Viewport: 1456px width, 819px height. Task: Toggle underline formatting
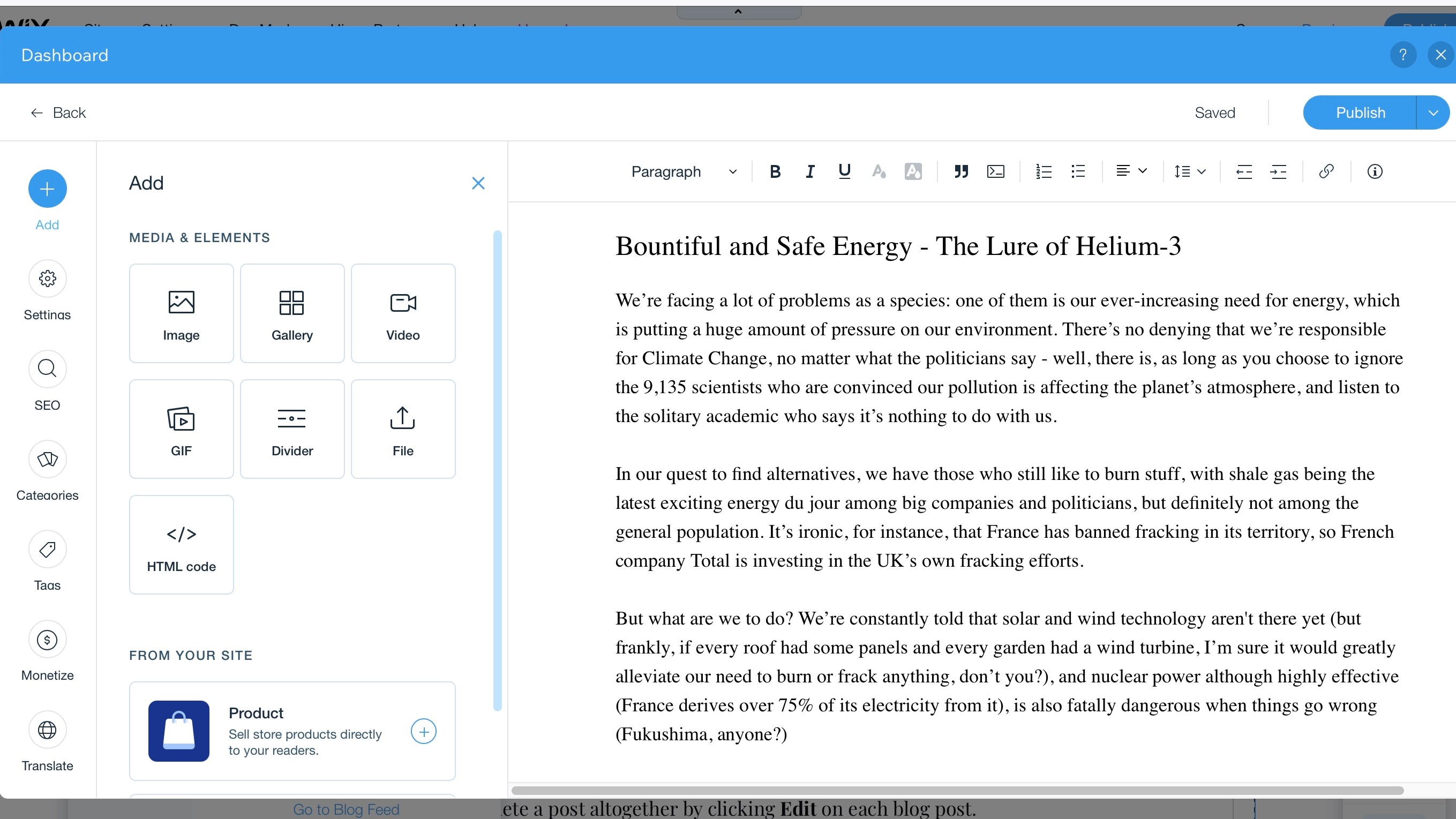[x=844, y=171]
